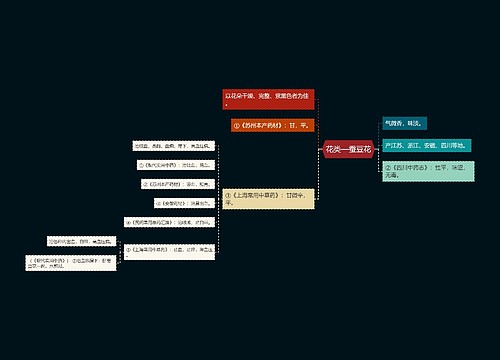Select the tan 《上海常用中草药》 甘微辛 node

click(268, 199)
